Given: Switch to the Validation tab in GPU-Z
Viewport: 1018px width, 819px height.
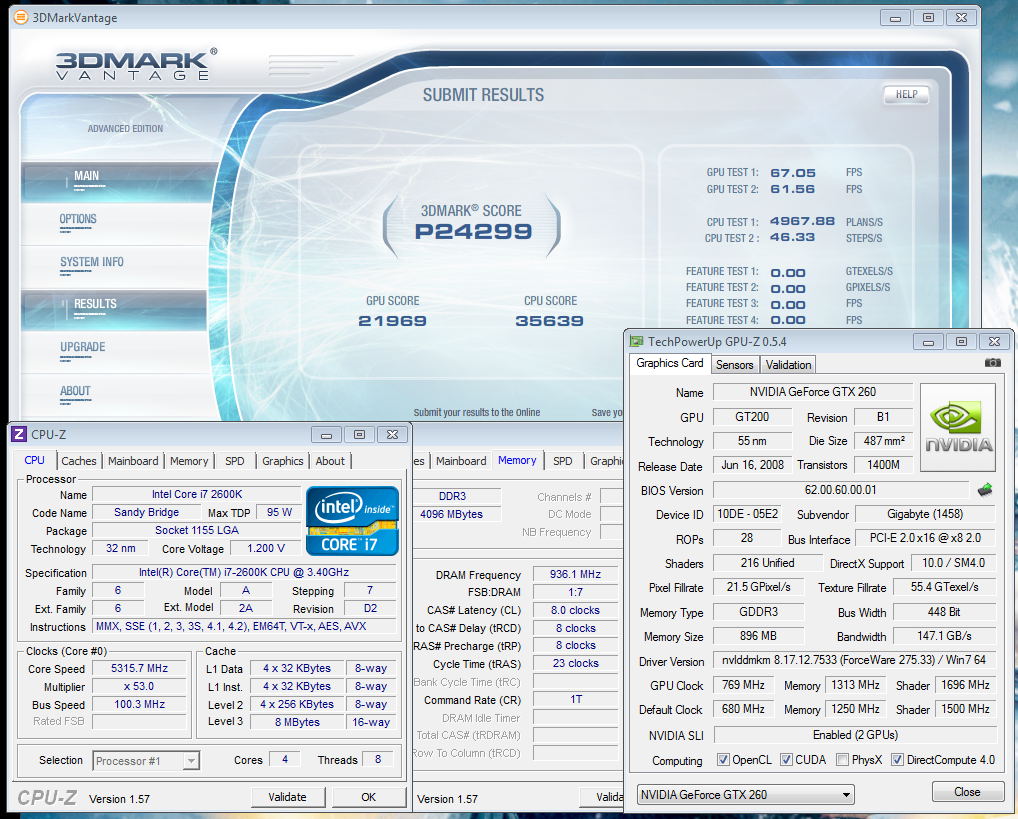Looking at the screenshot, I should pyautogui.click(x=788, y=364).
